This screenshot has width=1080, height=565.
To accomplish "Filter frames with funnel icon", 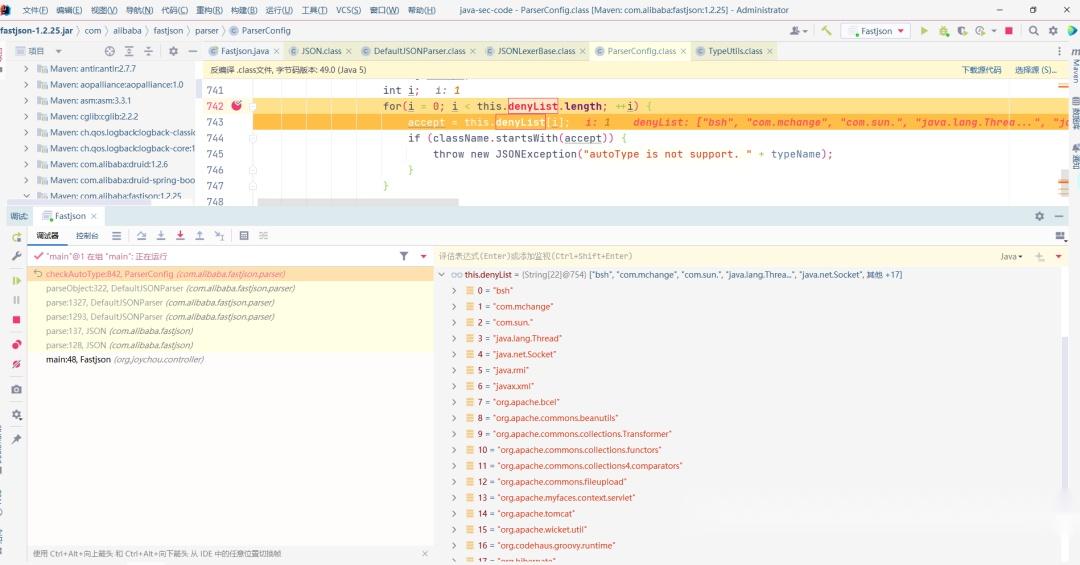I will click(404, 256).
